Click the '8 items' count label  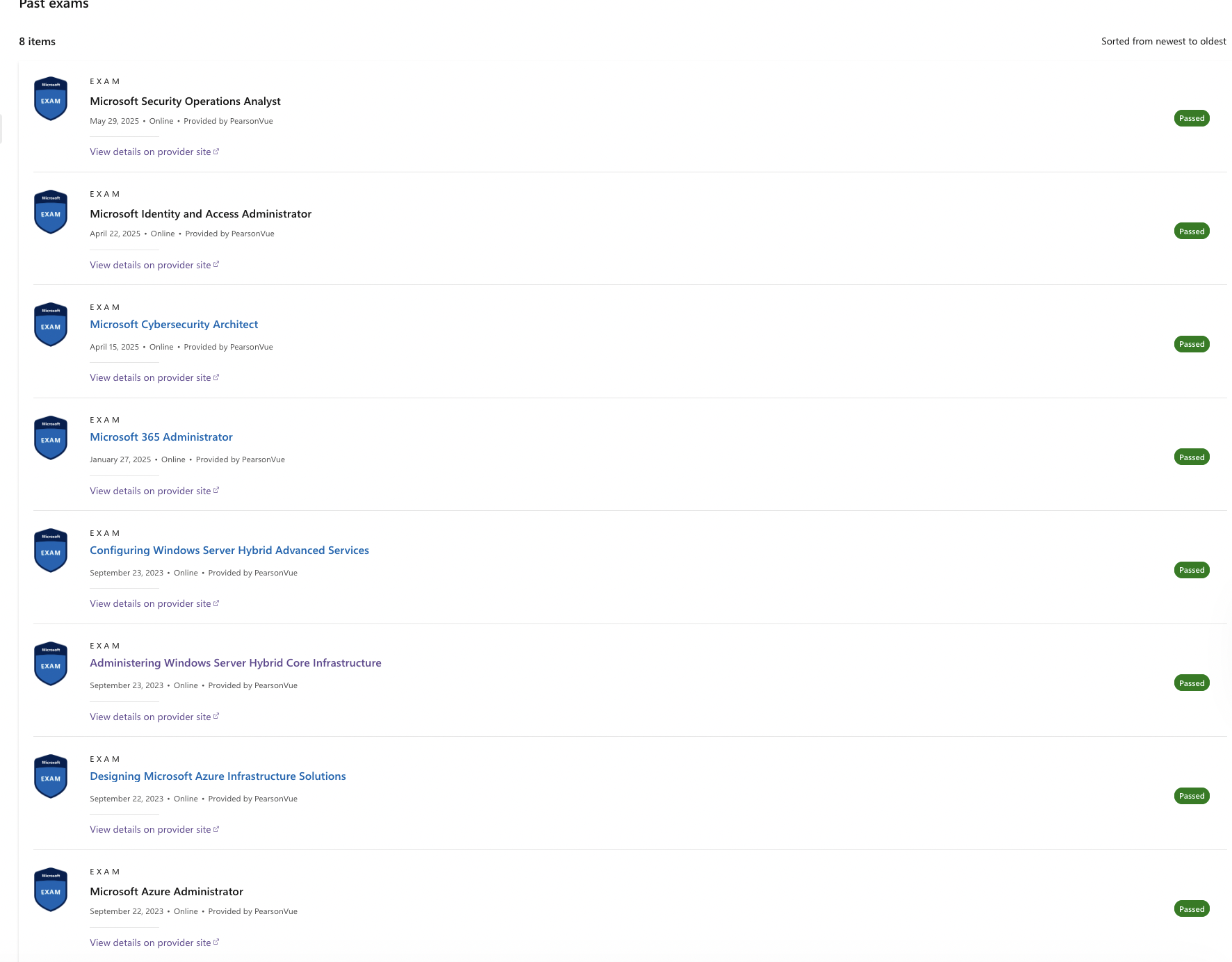click(37, 42)
